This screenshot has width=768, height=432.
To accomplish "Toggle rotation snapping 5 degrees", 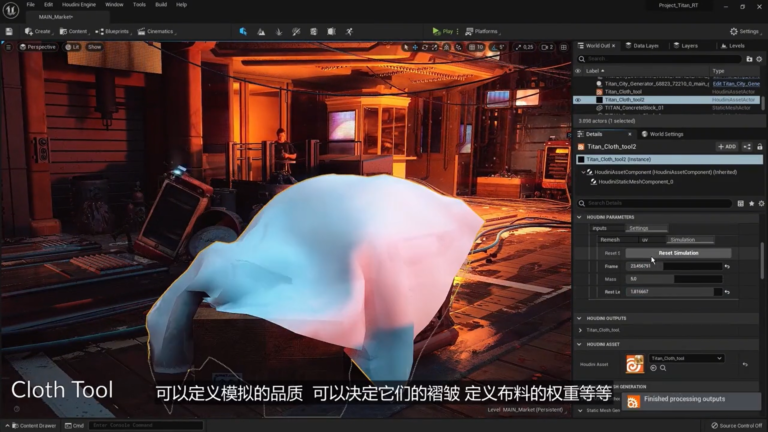I will [498, 47].
